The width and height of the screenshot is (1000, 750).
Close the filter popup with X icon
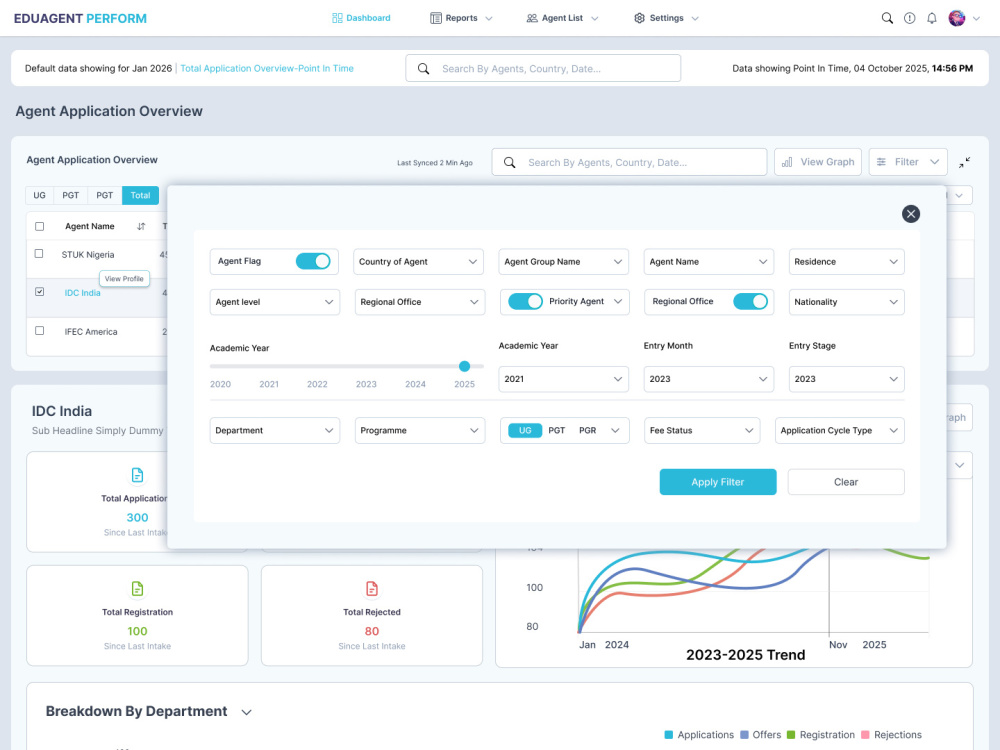[911, 214]
